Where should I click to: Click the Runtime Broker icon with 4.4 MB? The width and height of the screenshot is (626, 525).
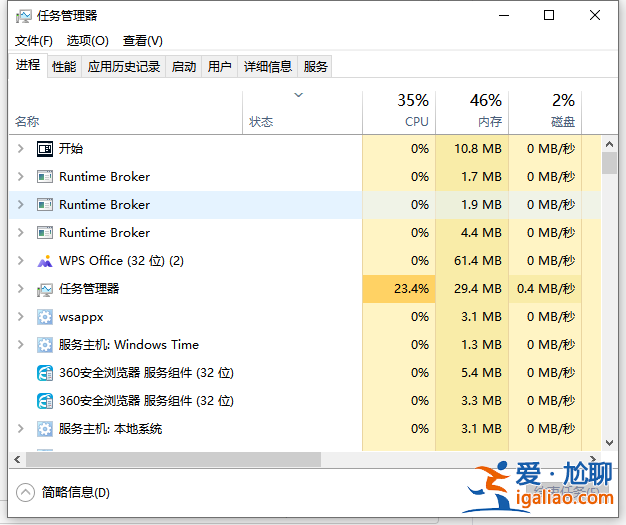point(45,233)
